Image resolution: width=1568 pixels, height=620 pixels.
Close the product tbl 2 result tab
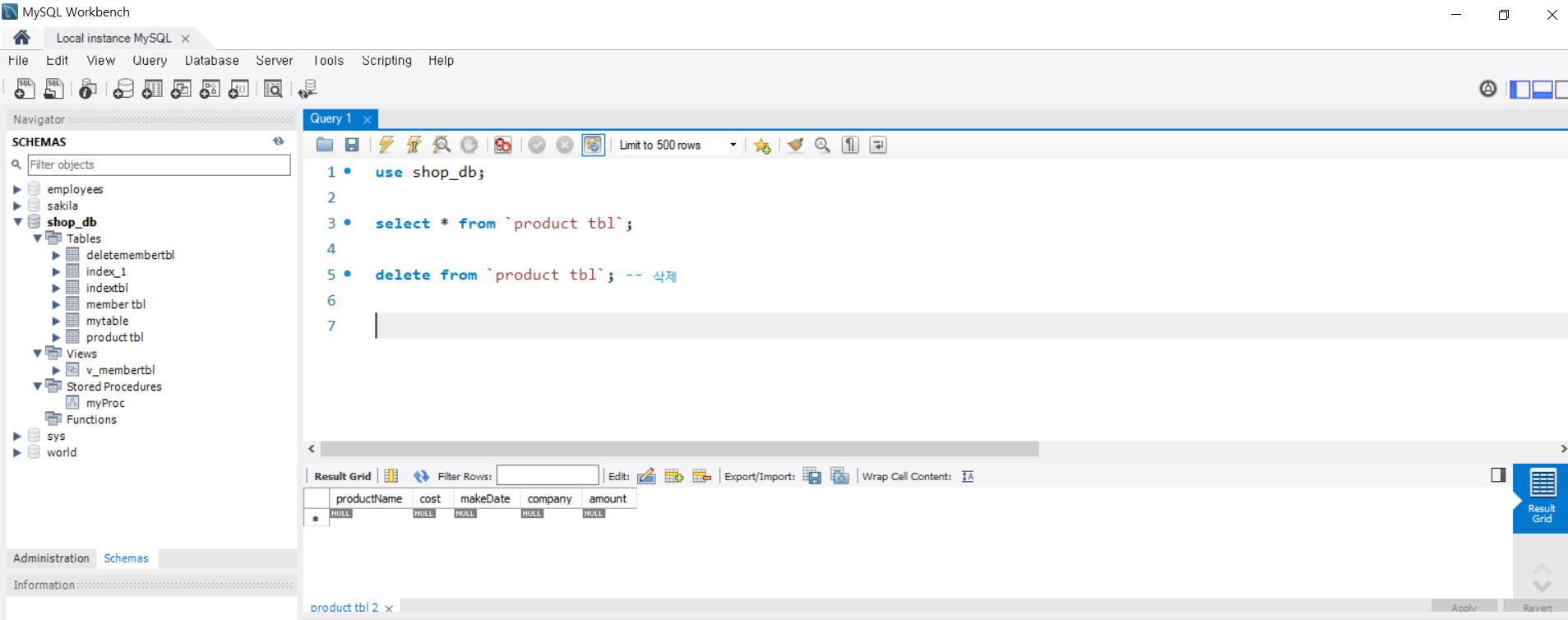click(x=389, y=608)
